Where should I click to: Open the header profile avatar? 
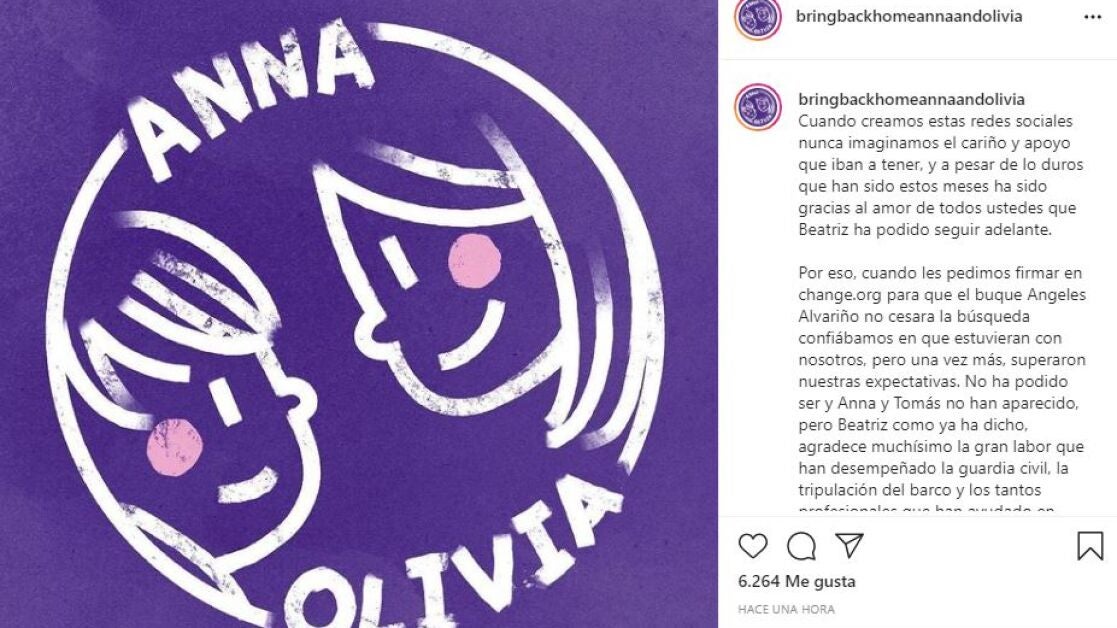pos(758,17)
